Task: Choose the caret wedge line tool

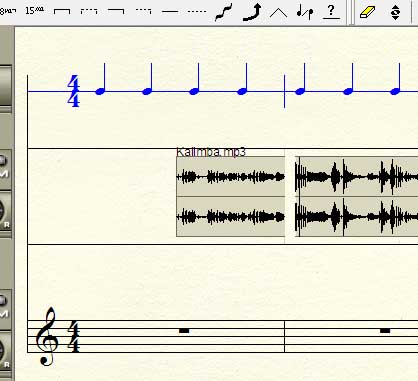Action: pos(278,13)
